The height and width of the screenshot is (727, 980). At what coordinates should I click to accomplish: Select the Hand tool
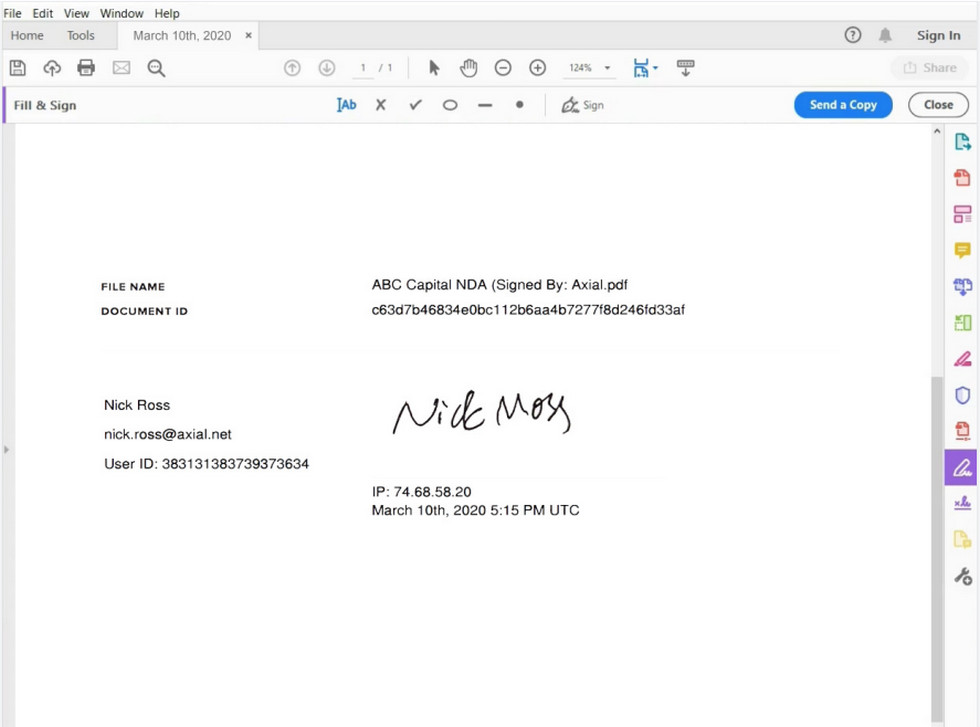[468, 68]
